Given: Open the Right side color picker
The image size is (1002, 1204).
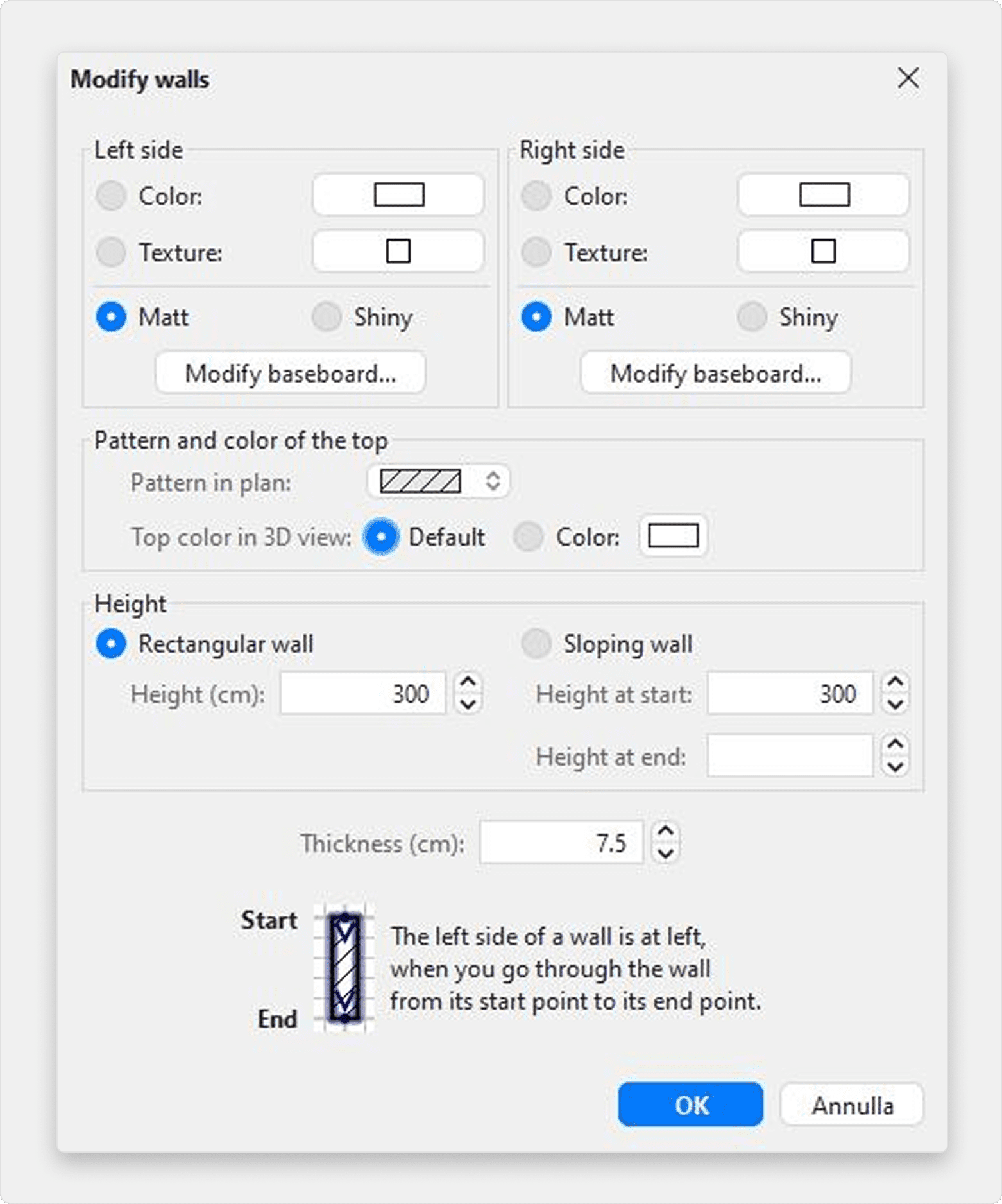Looking at the screenshot, I should pyautogui.click(x=823, y=195).
